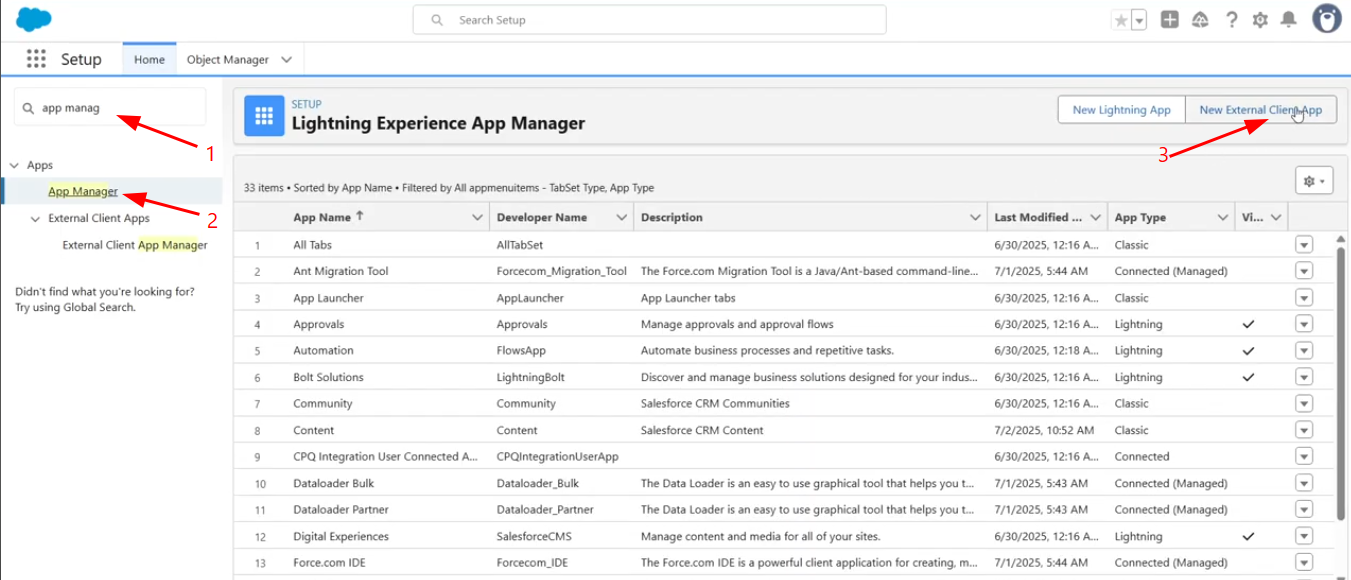
Task: Open row actions dropdown for All Tabs
Action: click(x=1303, y=245)
